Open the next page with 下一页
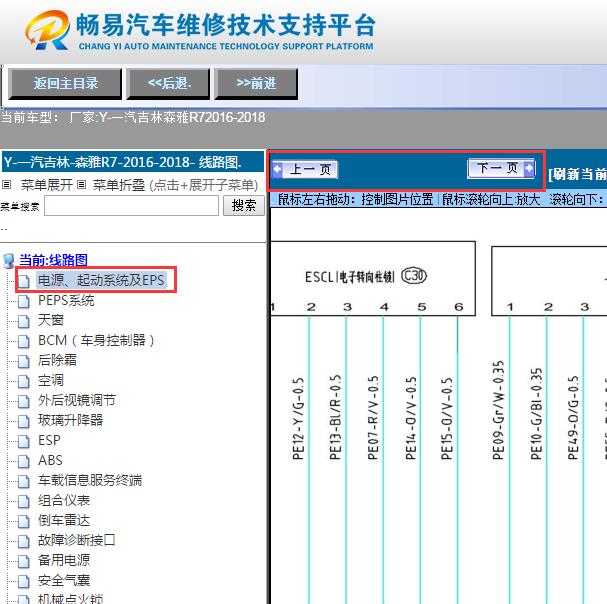 click(501, 168)
